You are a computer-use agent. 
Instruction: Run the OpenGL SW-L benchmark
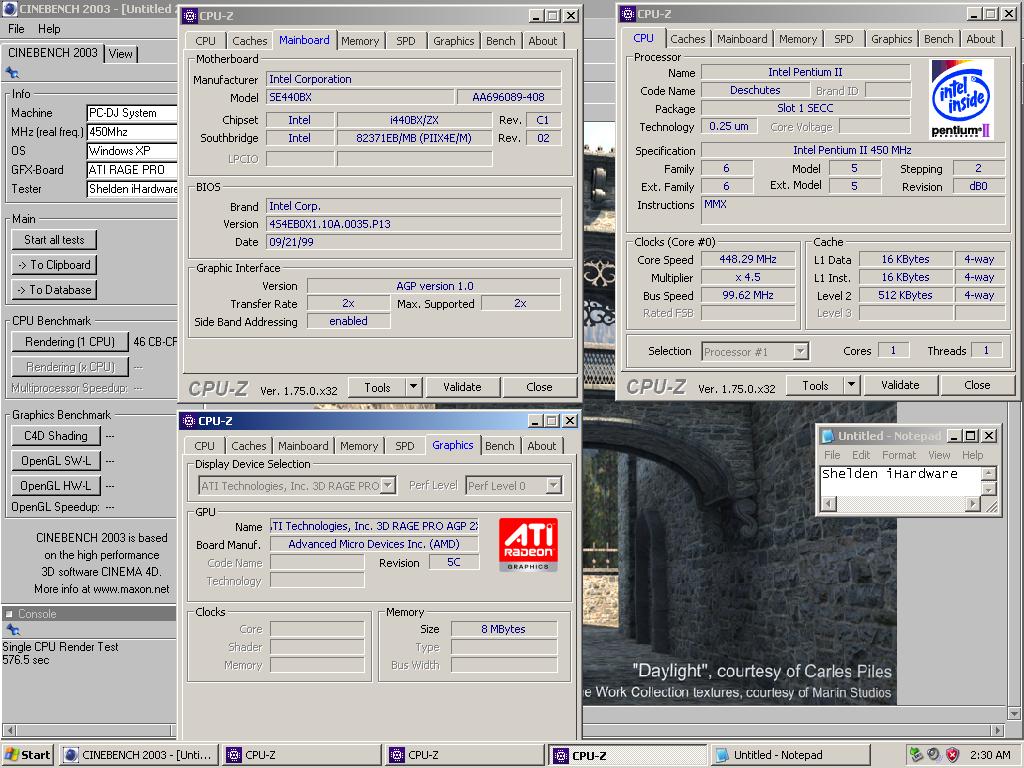point(56,460)
